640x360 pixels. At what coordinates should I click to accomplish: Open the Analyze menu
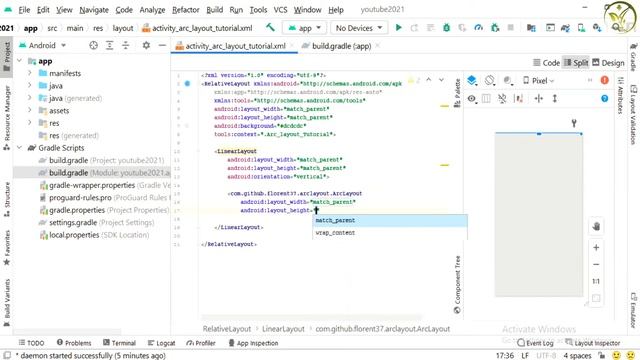(152, 9)
